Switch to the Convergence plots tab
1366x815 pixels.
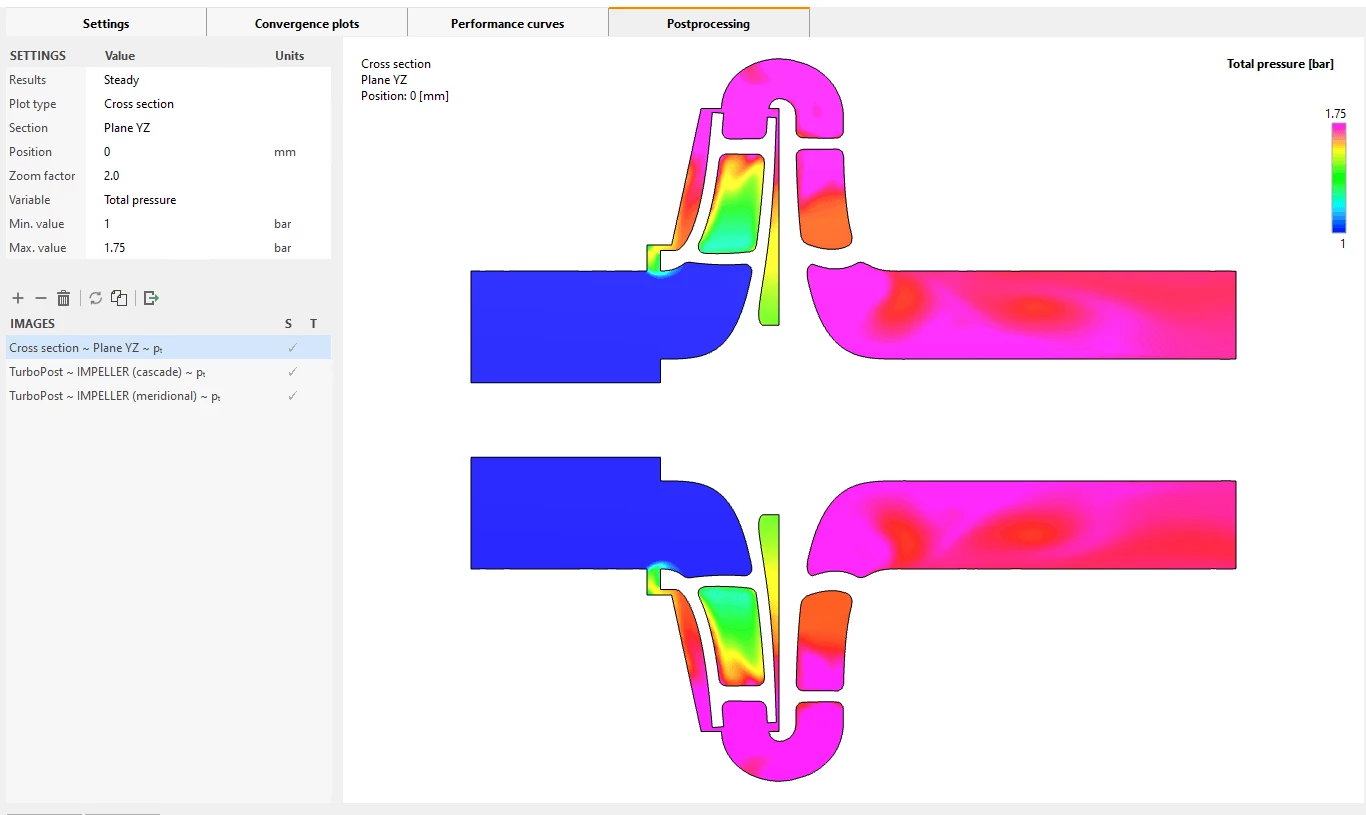(307, 23)
